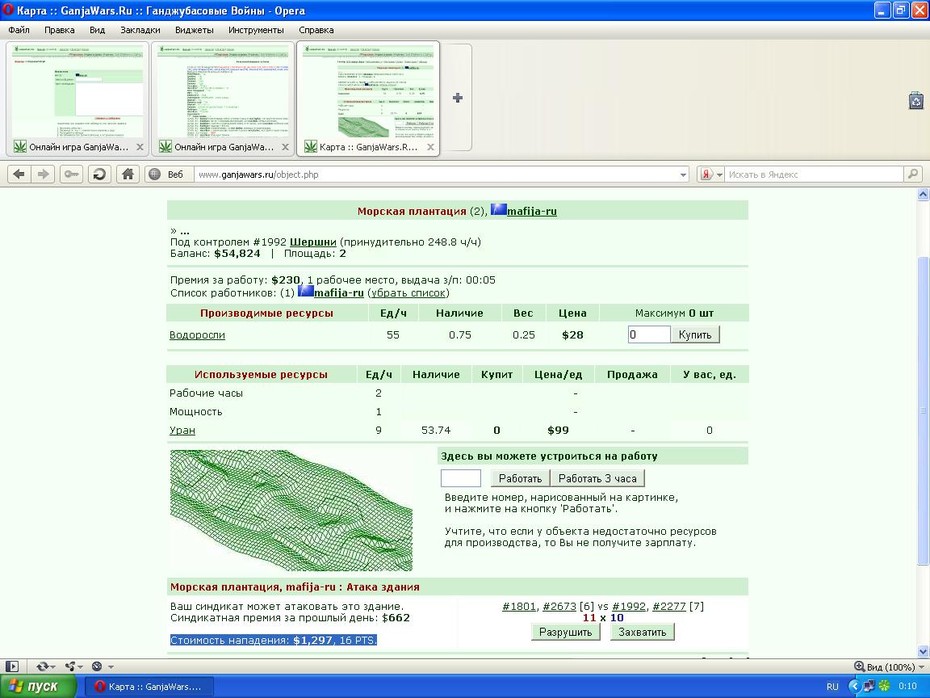Image resolution: width=930 pixels, height=698 pixels.
Task: Open the password wand key icon
Action: point(71,174)
